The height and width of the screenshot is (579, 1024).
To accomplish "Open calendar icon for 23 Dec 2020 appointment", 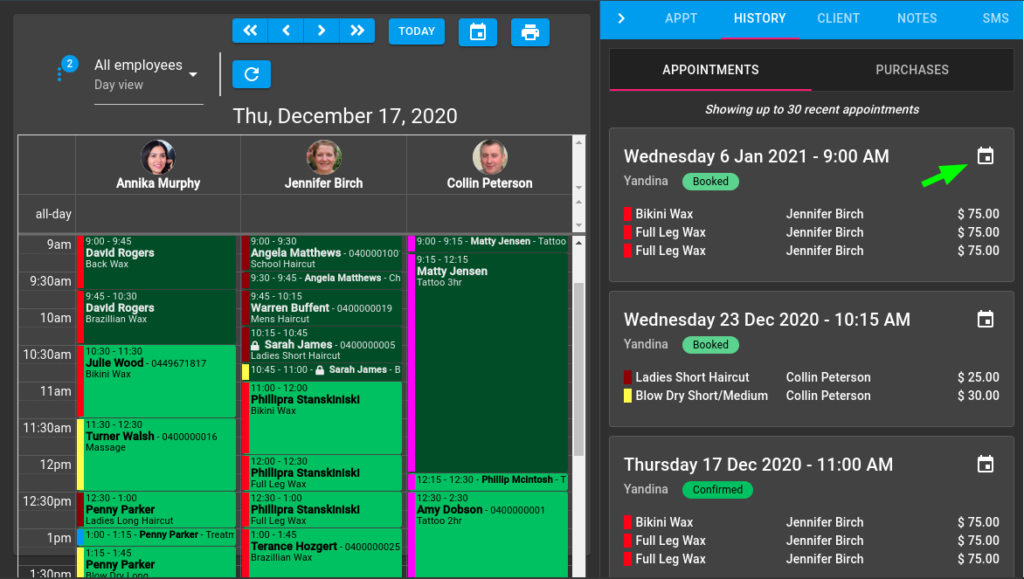I will coord(985,319).
